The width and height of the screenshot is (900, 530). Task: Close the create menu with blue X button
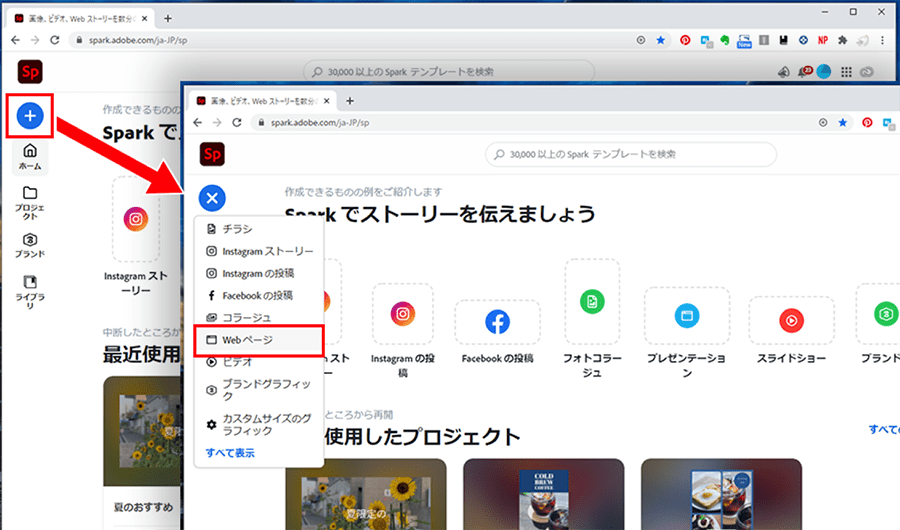coord(212,198)
